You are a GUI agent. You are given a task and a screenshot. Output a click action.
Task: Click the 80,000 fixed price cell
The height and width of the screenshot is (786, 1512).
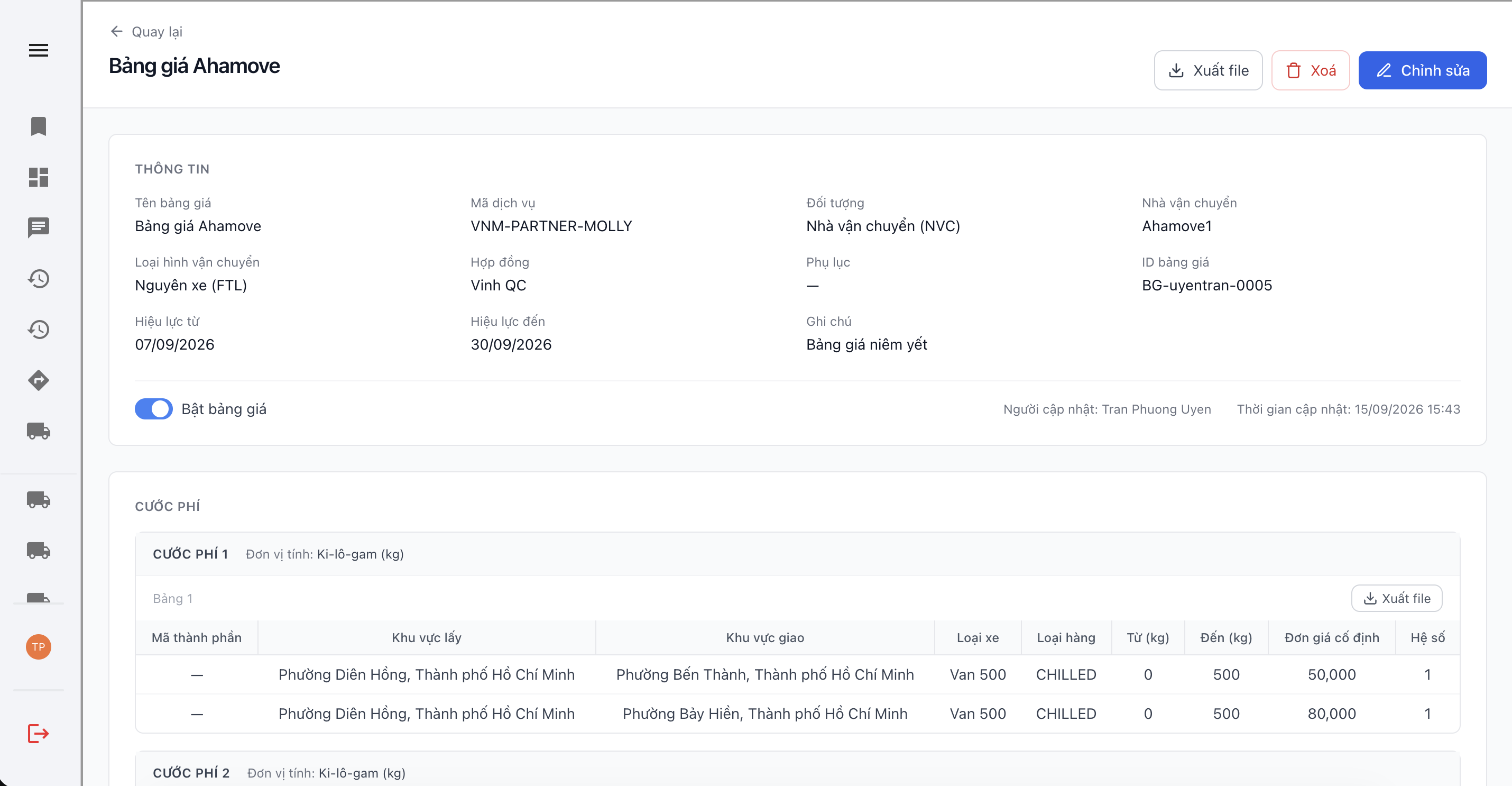point(1331,714)
